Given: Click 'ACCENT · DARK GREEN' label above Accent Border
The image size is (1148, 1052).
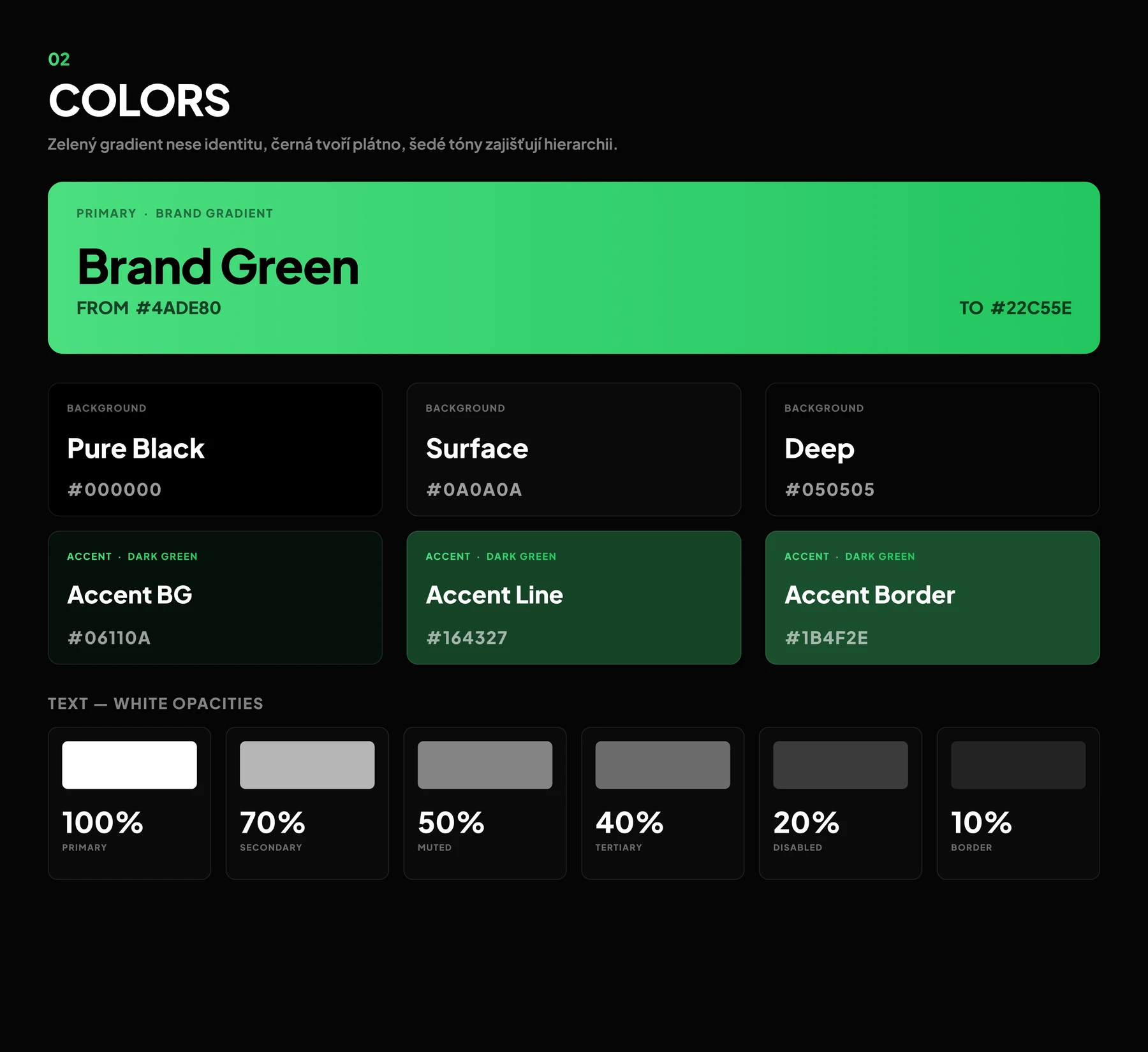Looking at the screenshot, I should coord(850,557).
